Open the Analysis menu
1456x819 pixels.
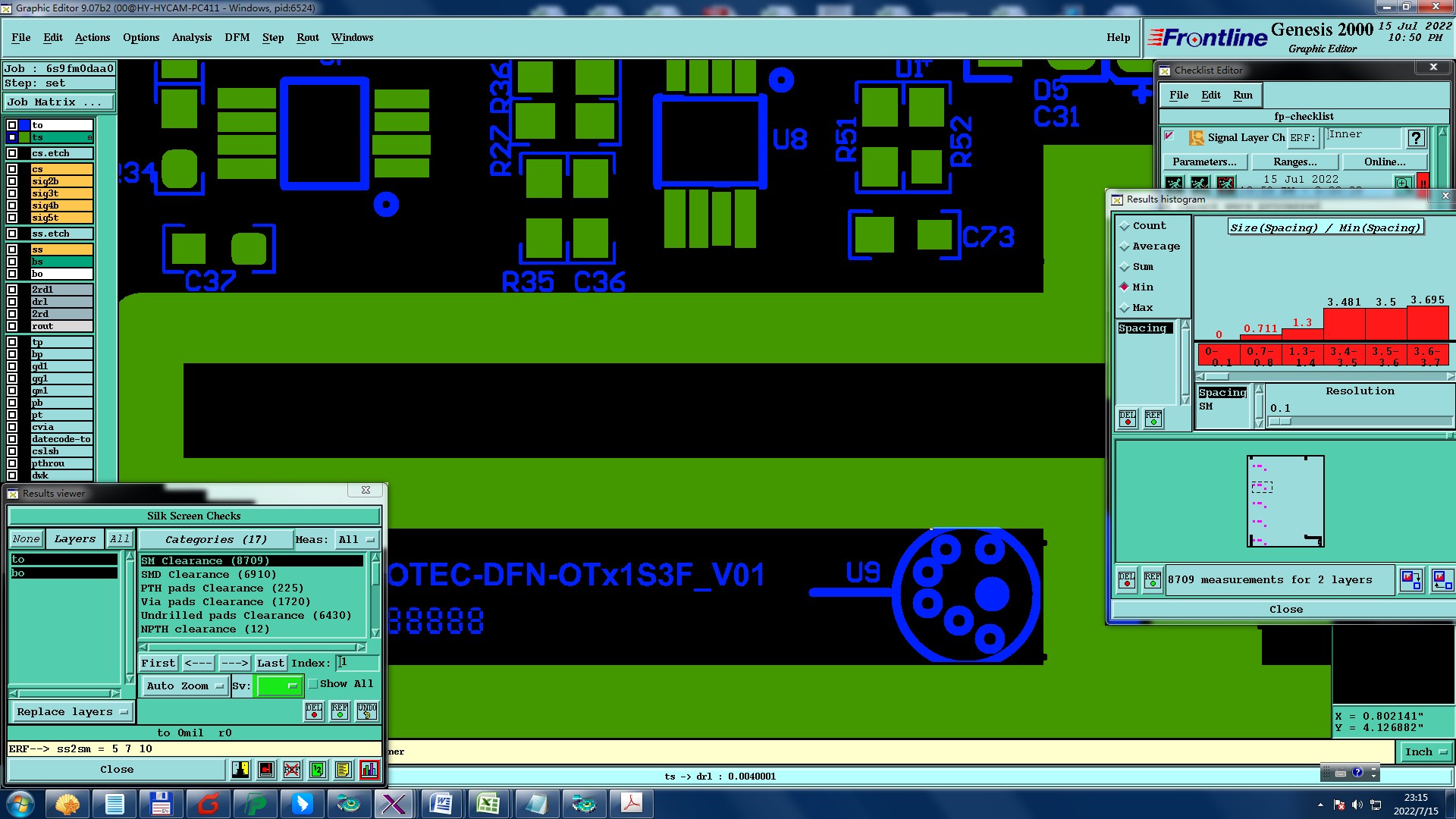click(x=191, y=37)
